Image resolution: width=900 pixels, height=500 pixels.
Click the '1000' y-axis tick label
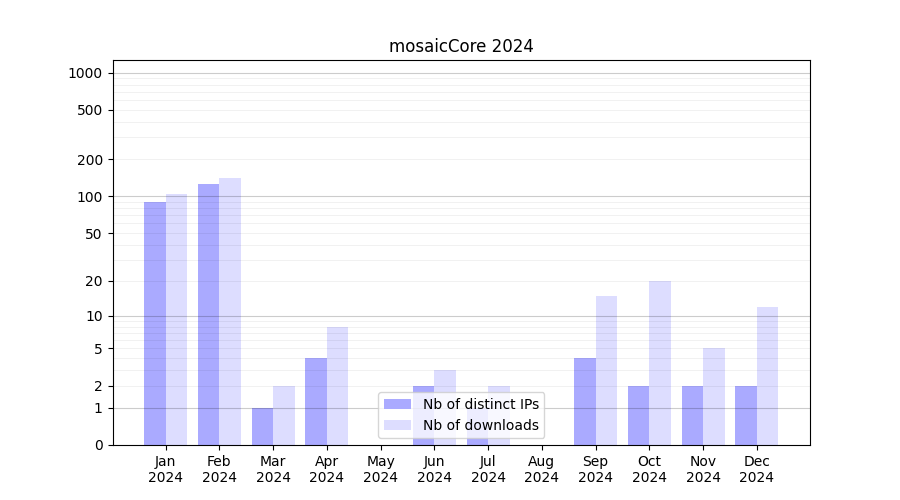pyautogui.click(x=85, y=73)
